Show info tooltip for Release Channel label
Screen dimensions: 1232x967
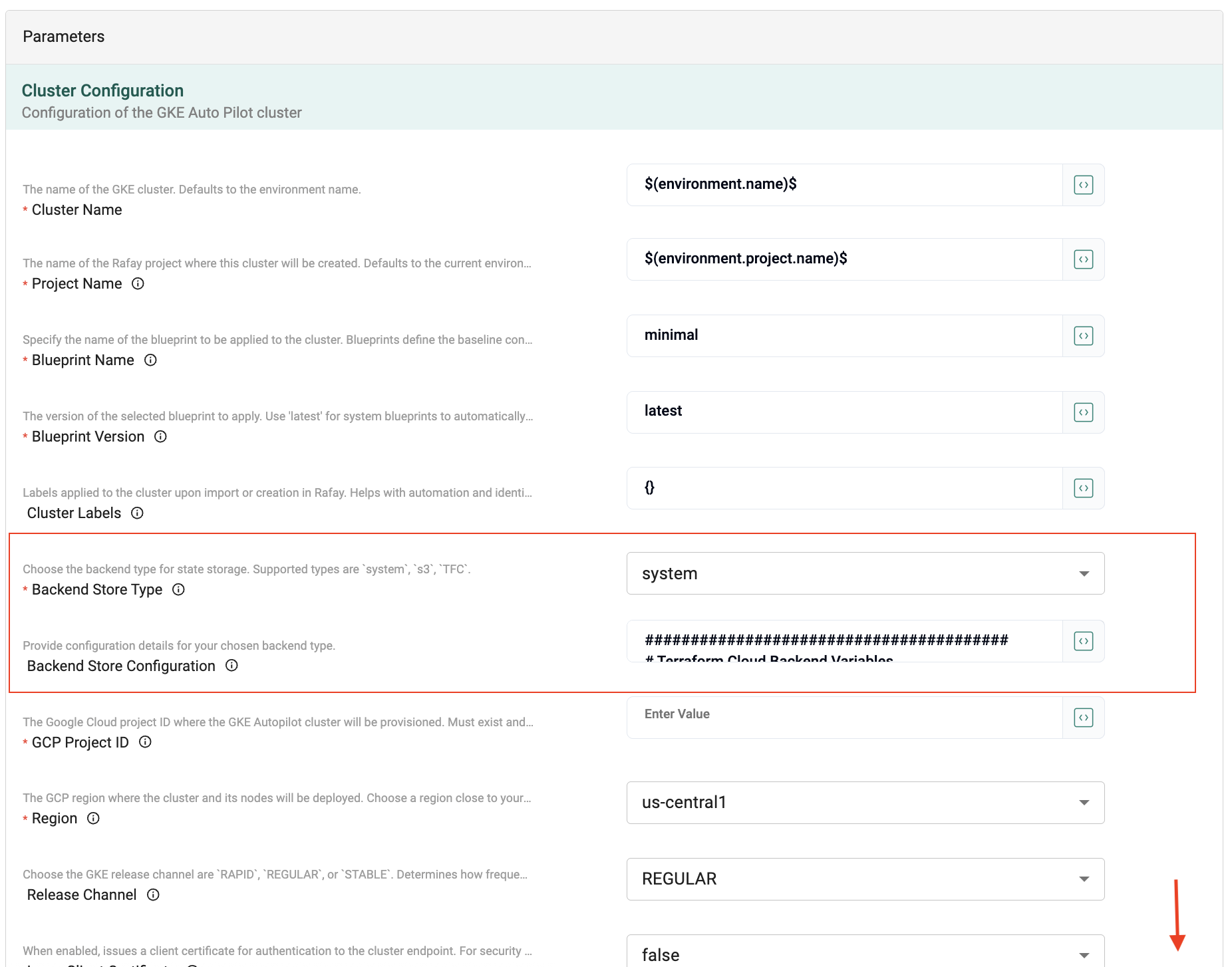153,895
